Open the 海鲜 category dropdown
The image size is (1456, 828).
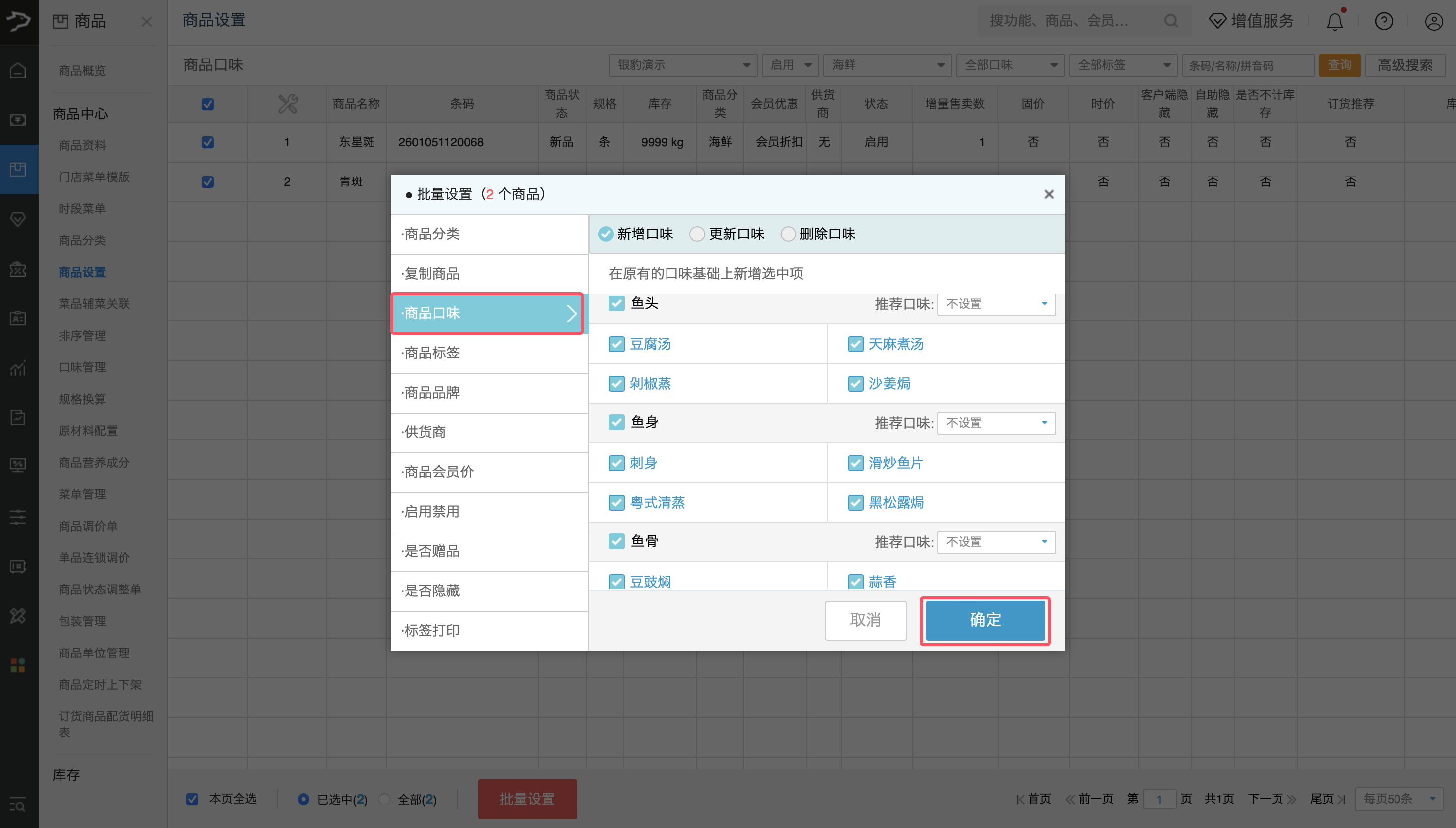click(x=887, y=65)
